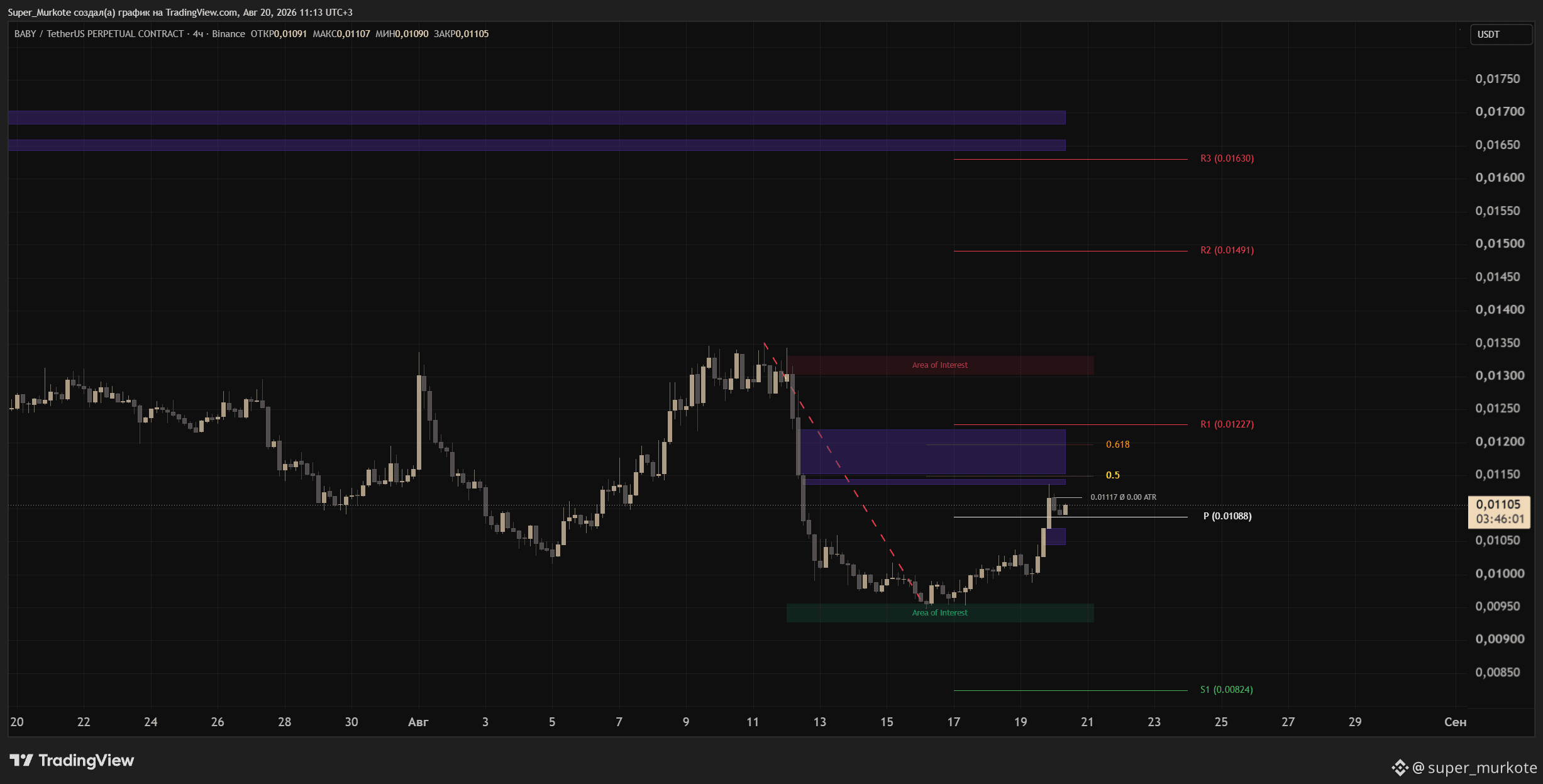Click the 17 date label on time axis
Viewport: 1543px width, 784px height.
[x=954, y=722]
